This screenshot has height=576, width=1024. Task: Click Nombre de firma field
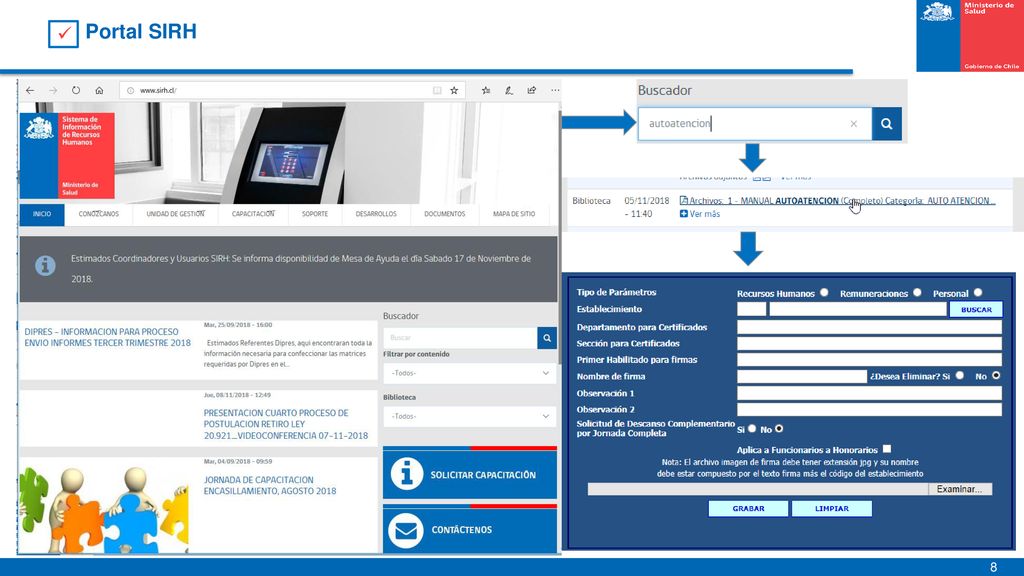[802, 376]
